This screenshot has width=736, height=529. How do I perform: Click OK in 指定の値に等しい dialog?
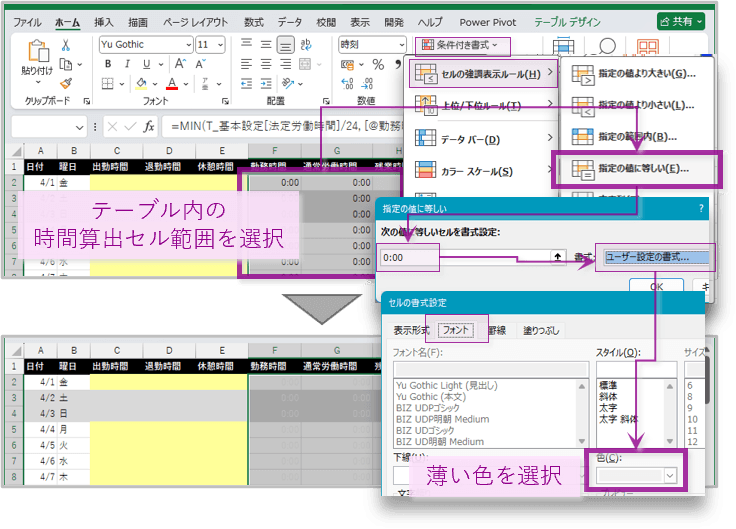(656, 286)
